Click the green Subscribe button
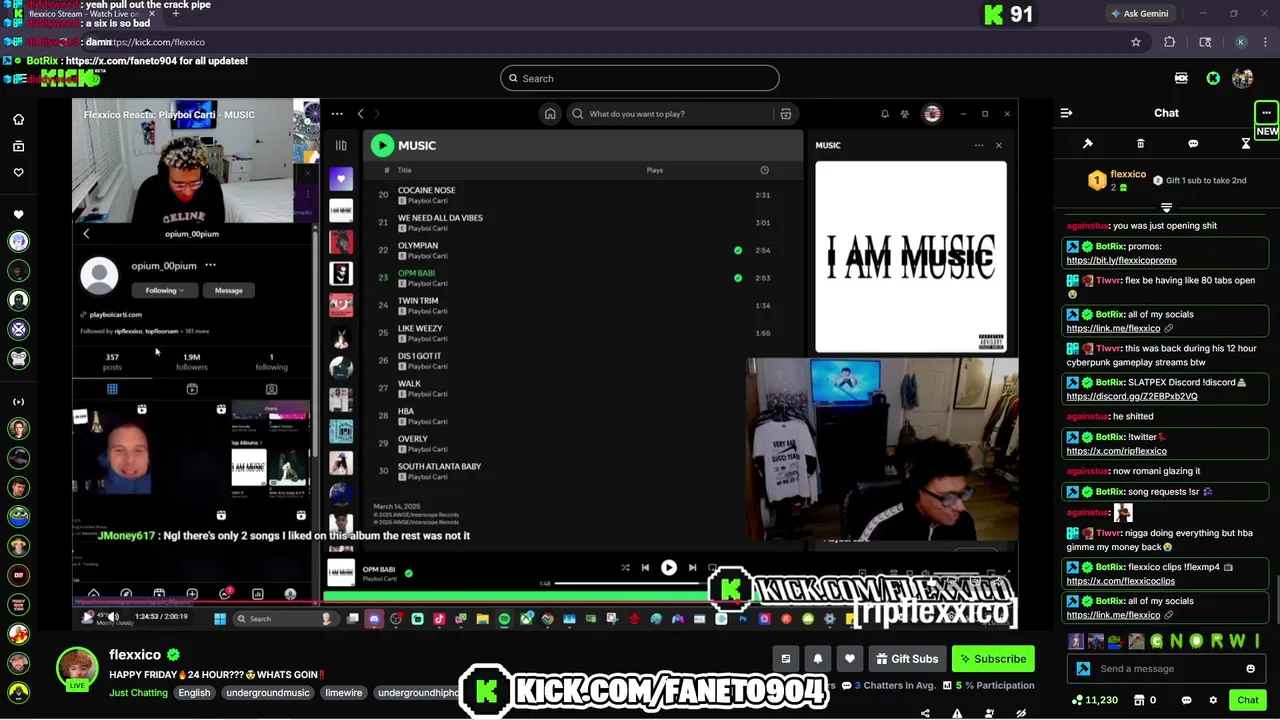 (991, 659)
